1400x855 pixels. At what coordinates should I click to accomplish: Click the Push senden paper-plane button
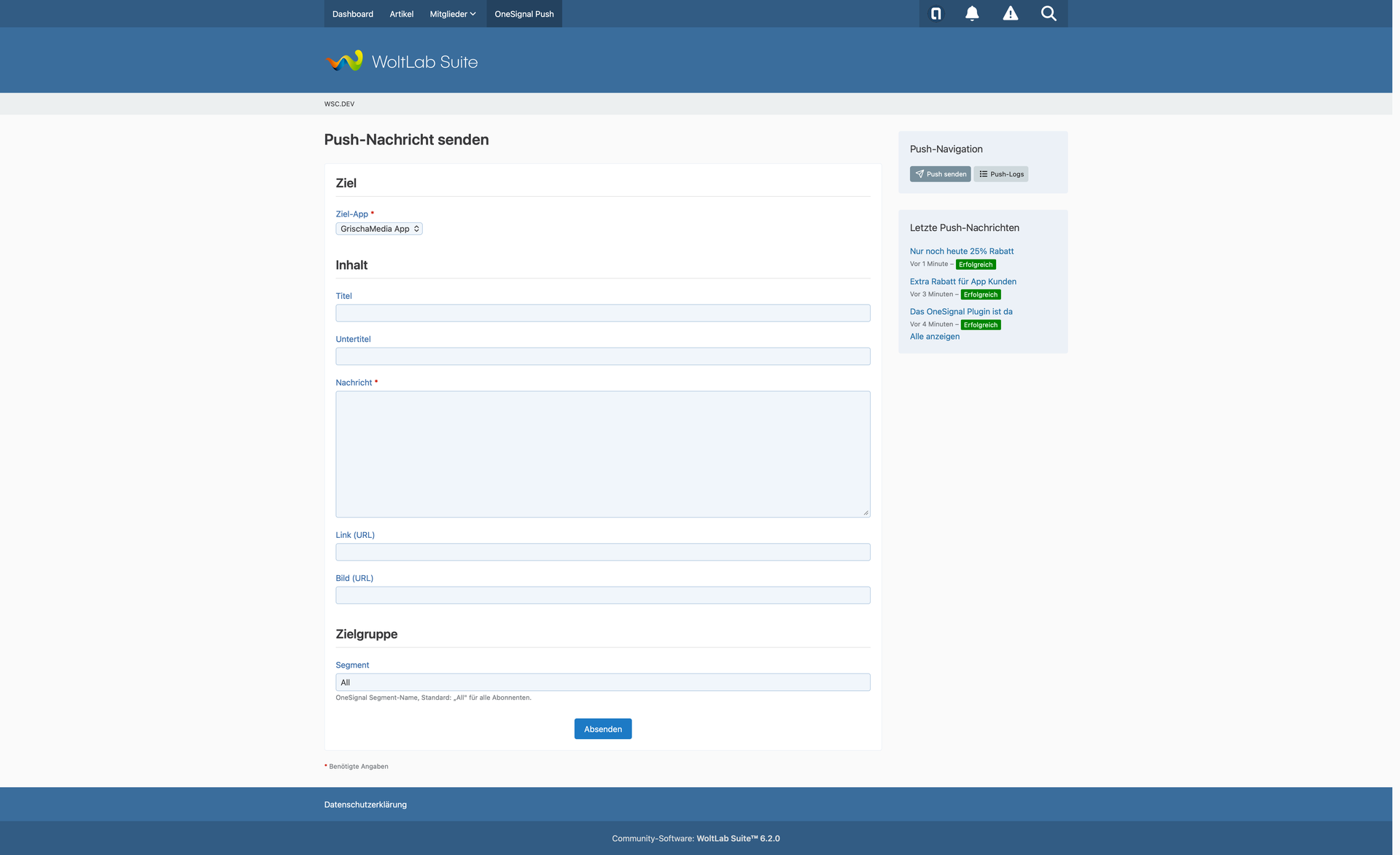tap(940, 174)
